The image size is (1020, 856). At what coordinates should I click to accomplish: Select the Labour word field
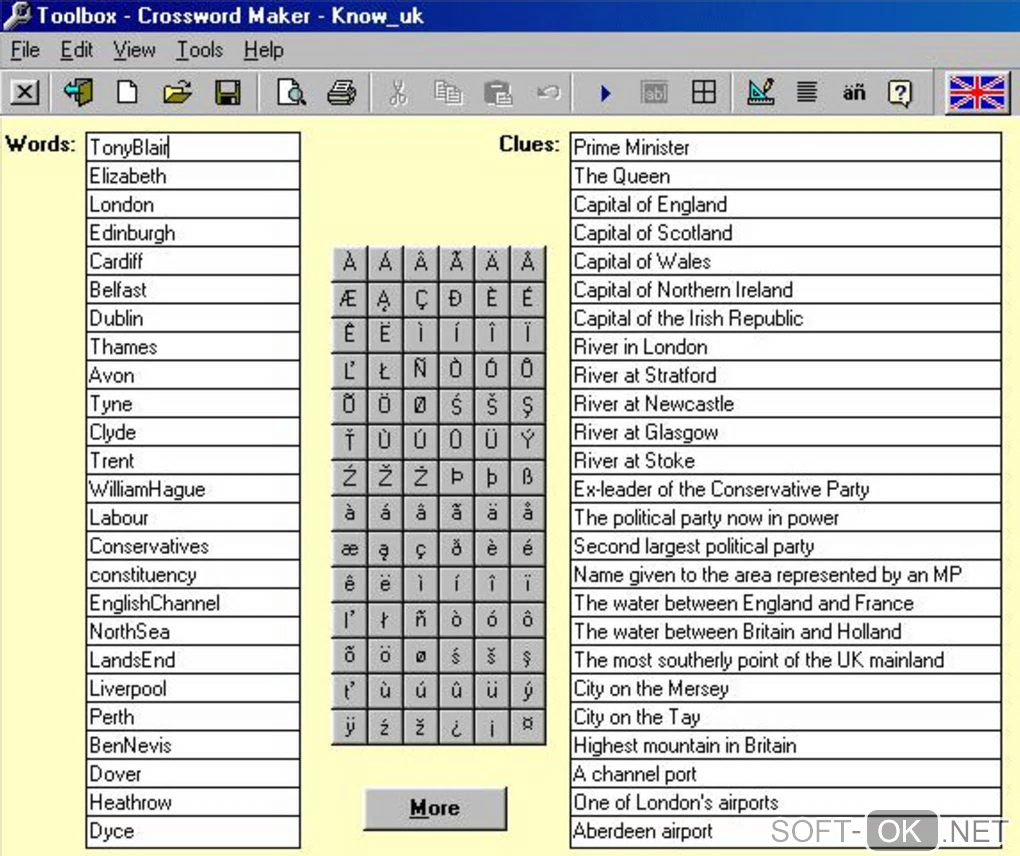click(193, 518)
